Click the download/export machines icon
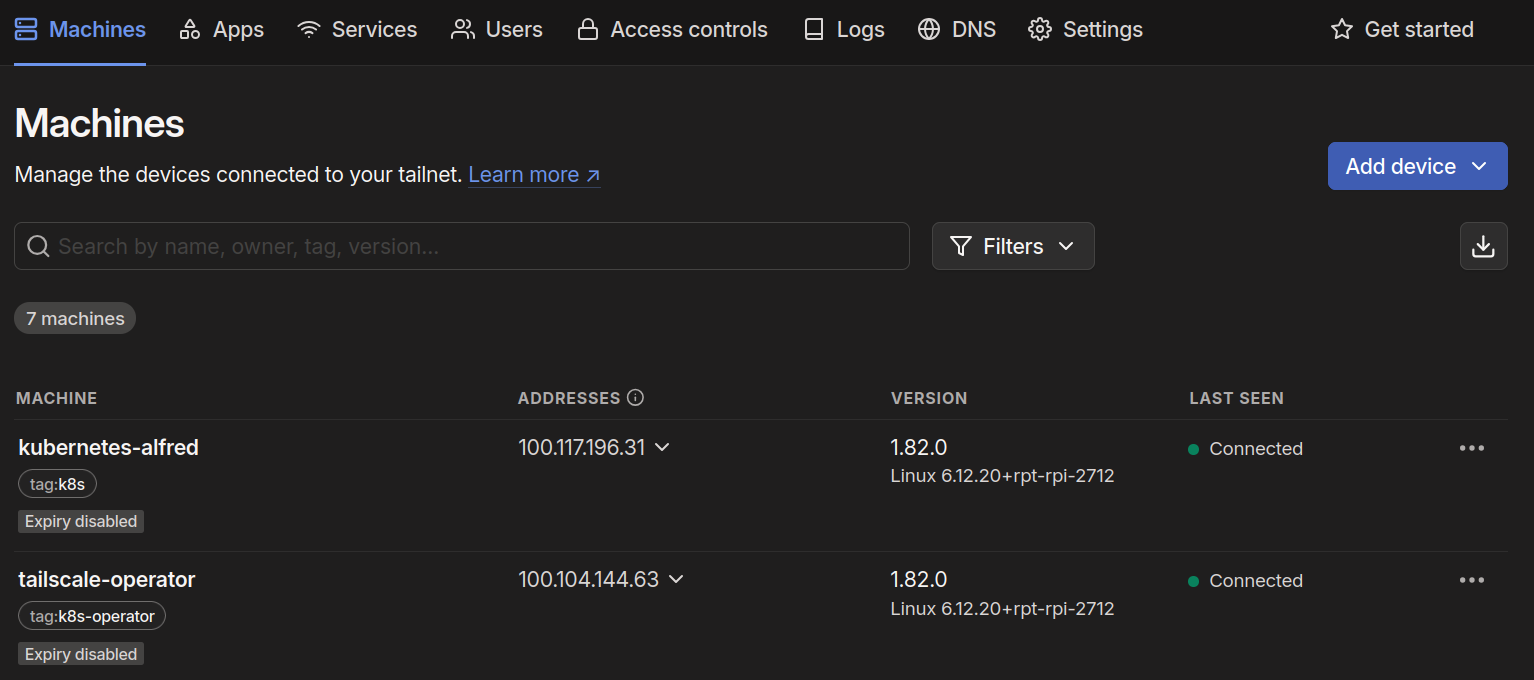 (1483, 246)
